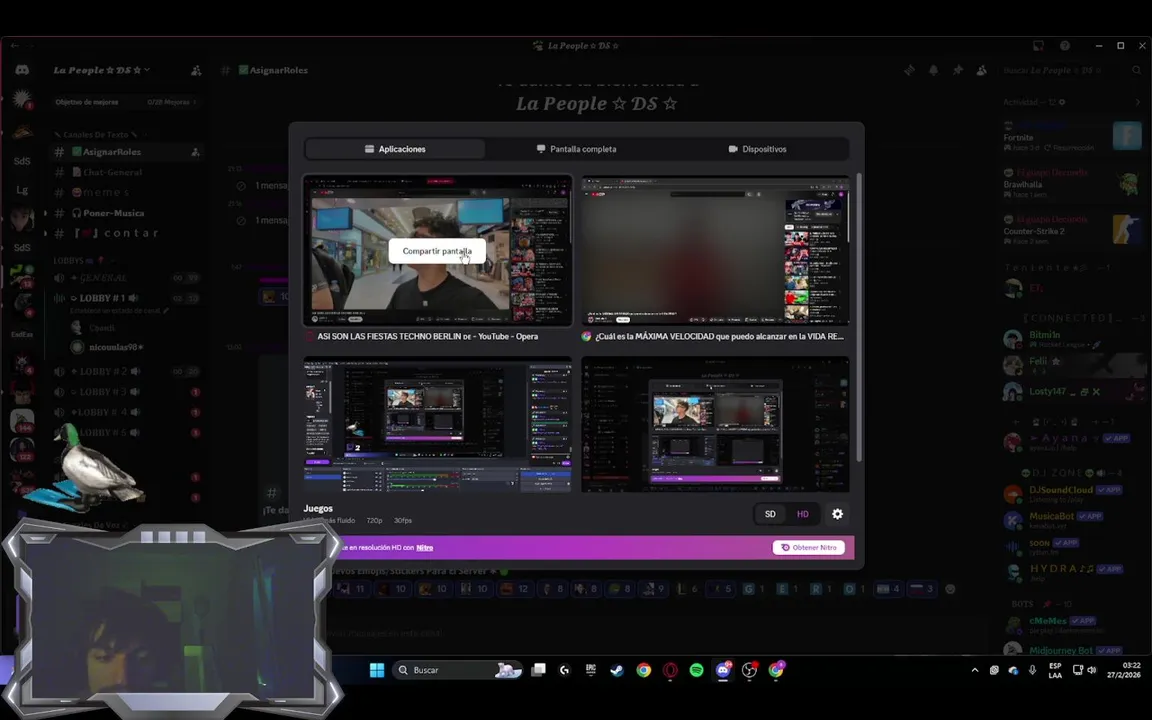
Task: Launch Epic Games from taskbar
Action: pos(591,670)
